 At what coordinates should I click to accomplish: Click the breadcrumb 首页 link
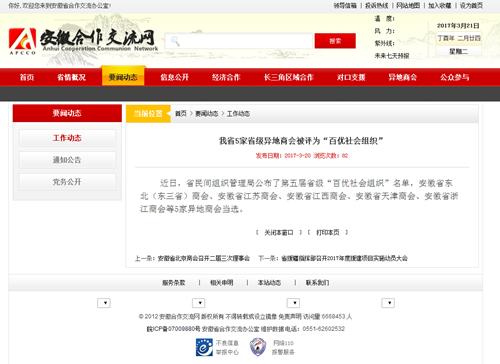tap(181, 114)
